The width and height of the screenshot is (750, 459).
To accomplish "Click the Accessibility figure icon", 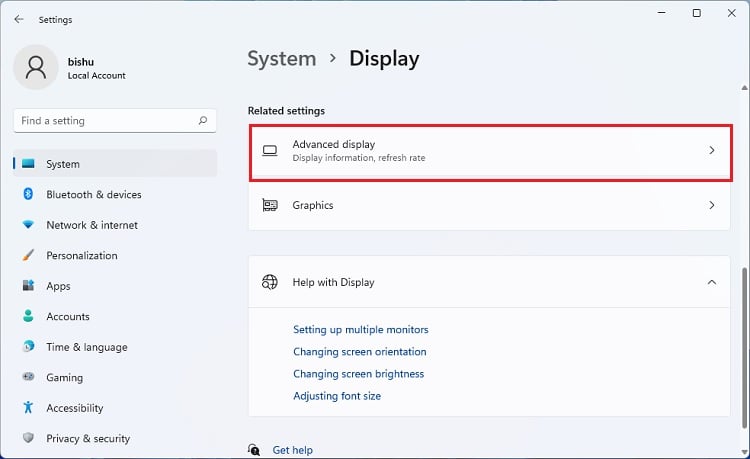I will tap(28, 408).
